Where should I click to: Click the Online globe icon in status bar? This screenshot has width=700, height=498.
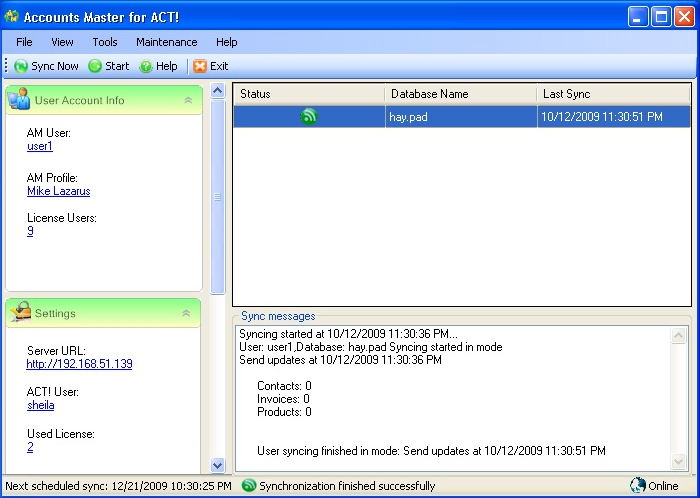click(637, 486)
